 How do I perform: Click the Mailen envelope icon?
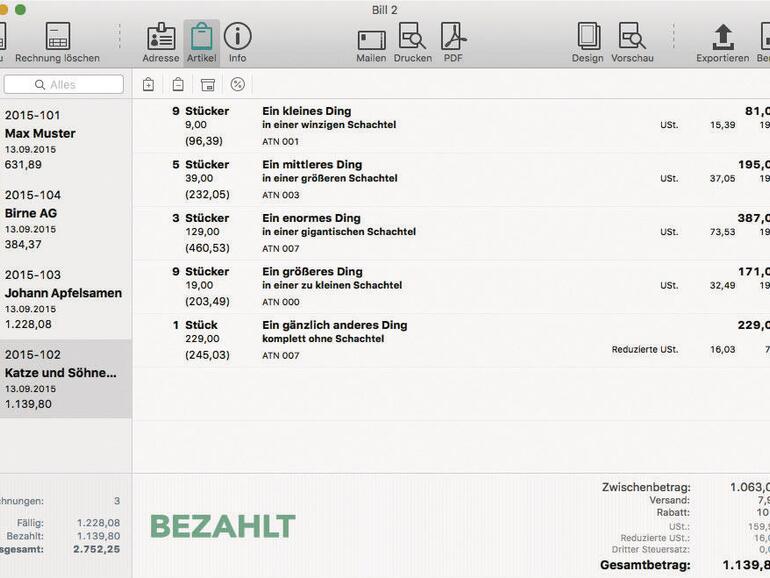[x=371, y=40]
